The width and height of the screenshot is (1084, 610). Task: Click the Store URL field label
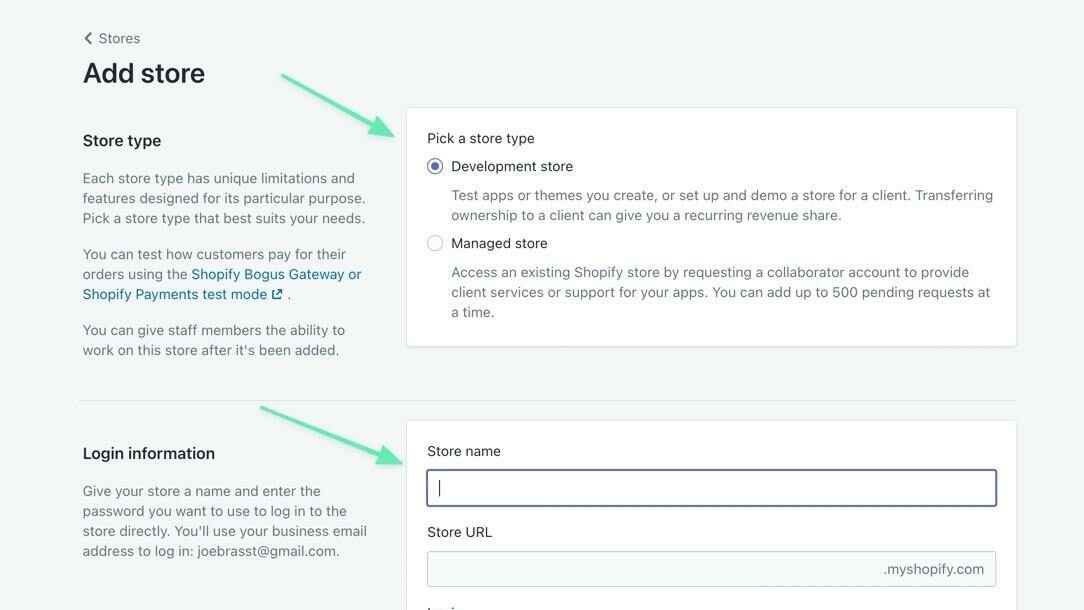point(460,532)
